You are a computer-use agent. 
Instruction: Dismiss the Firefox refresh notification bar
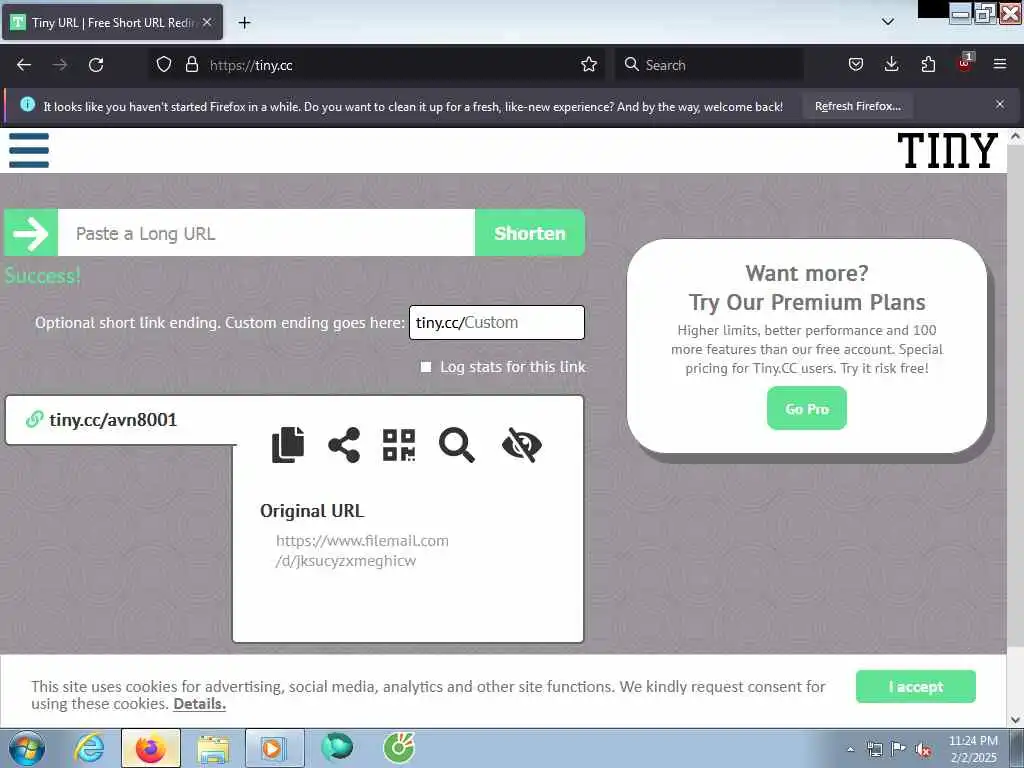(999, 104)
